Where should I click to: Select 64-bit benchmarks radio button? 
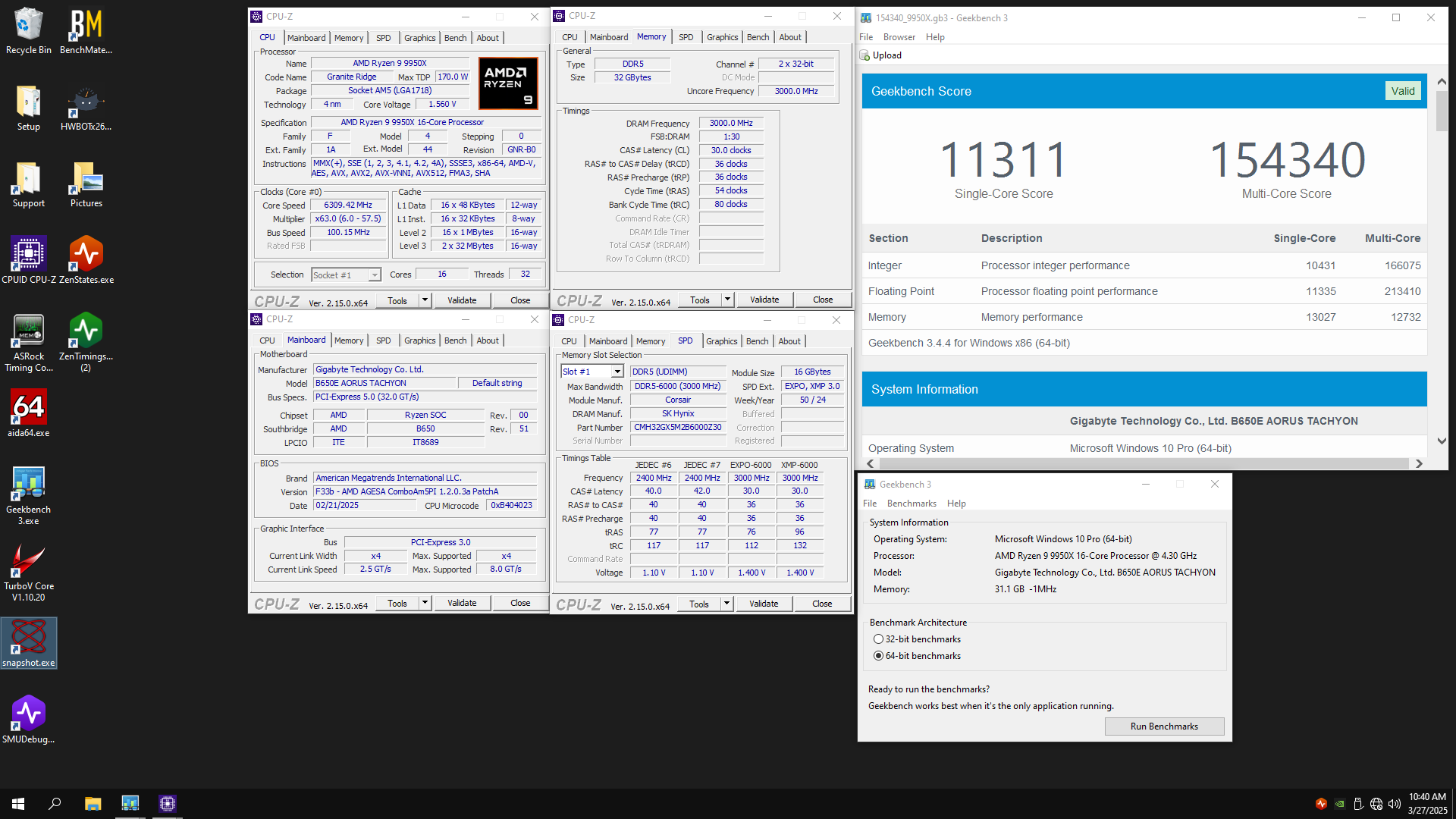(878, 656)
